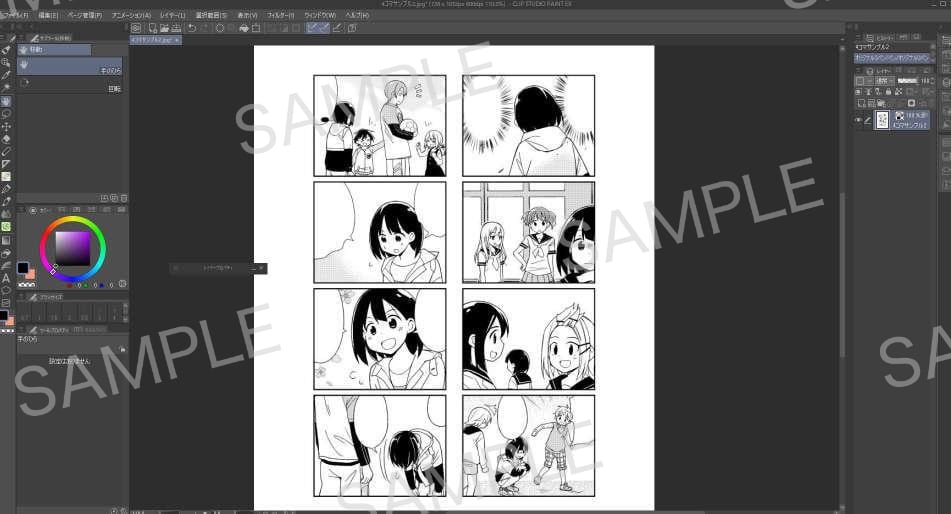Select the 手のひら sub tool
Viewport: 951px width, 514px height.
point(70,67)
